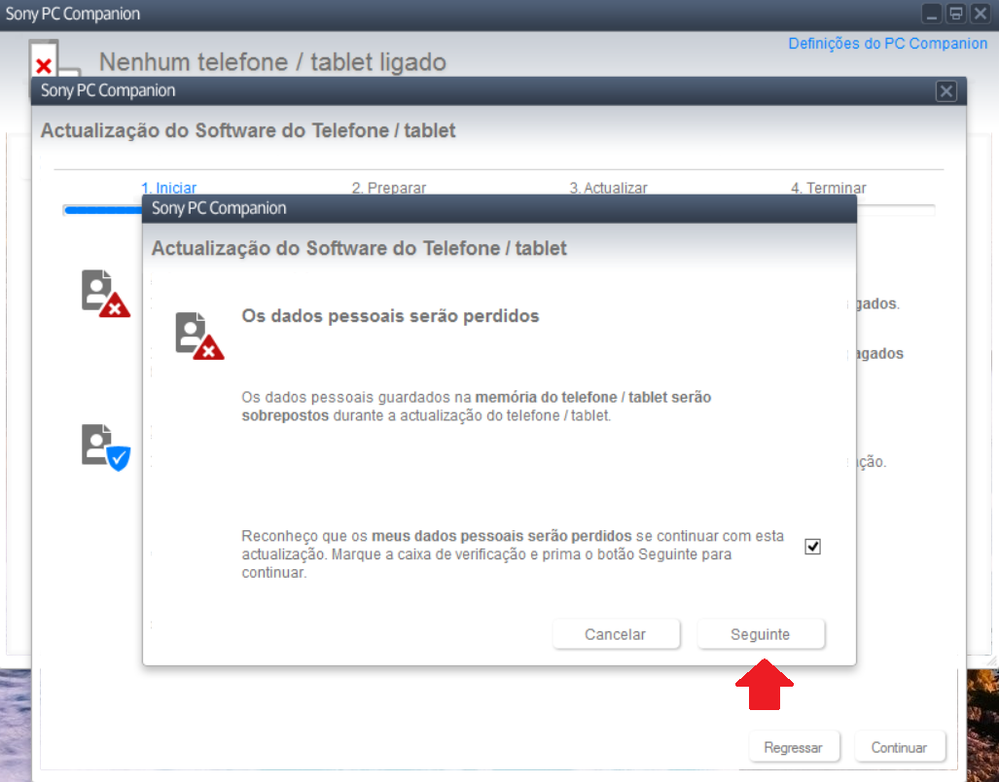Select the 2. Preparar step
999x782 pixels.
click(388, 188)
